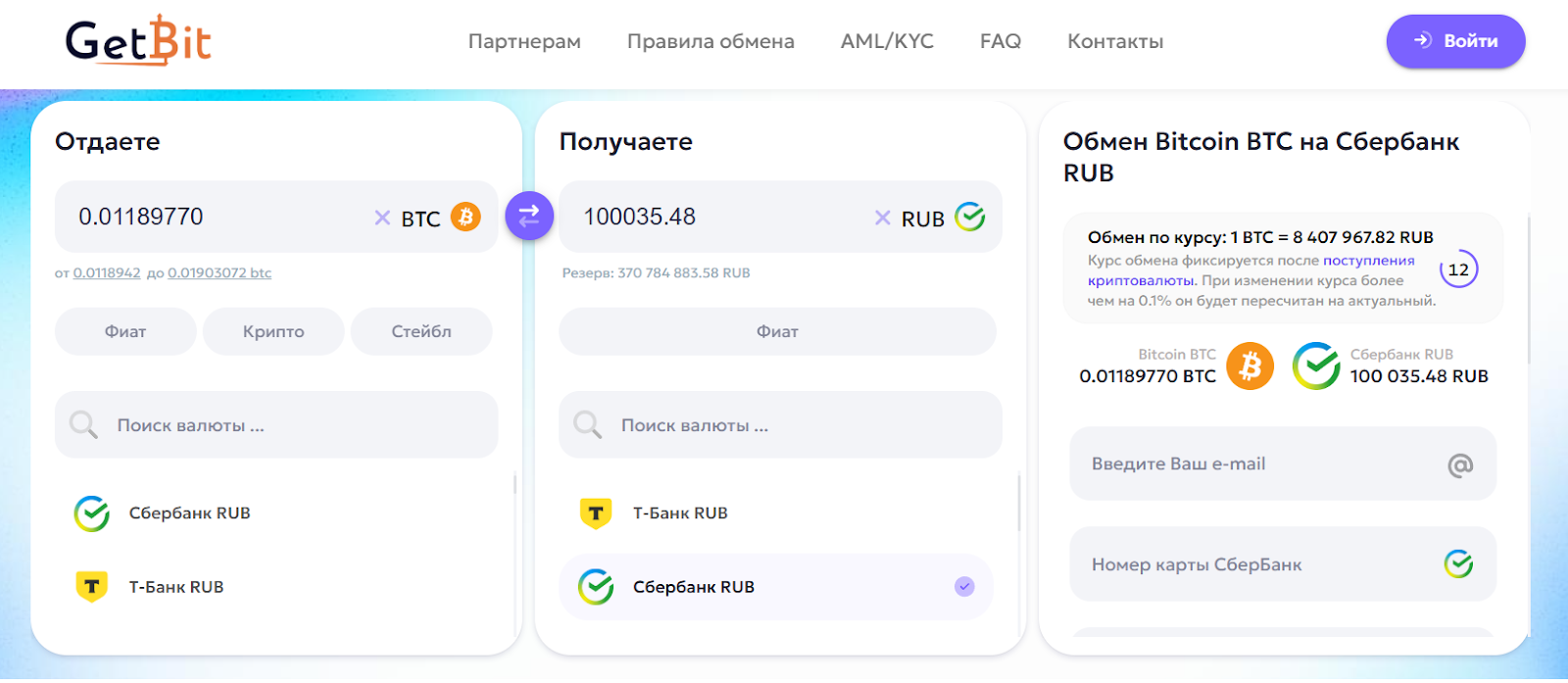Click the Войти login button
Viewport: 1568px width, 683px height.
[1455, 41]
